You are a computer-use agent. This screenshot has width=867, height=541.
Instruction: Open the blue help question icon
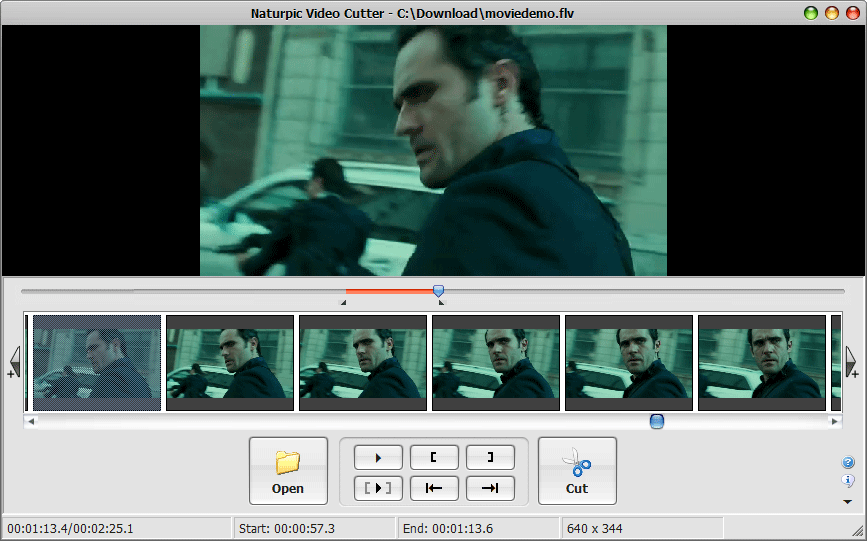(x=848, y=462)
